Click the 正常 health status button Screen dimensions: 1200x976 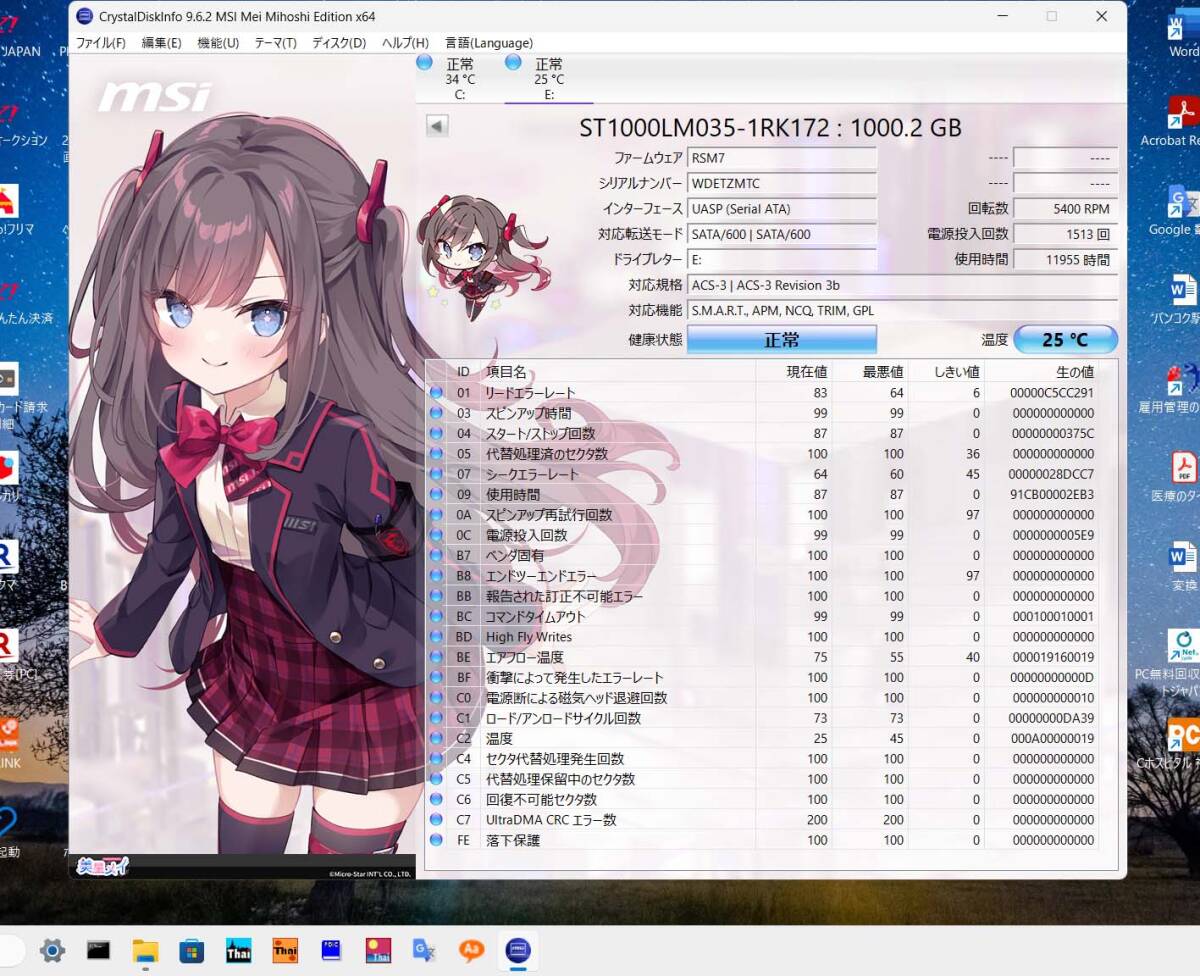pos(781,340)
